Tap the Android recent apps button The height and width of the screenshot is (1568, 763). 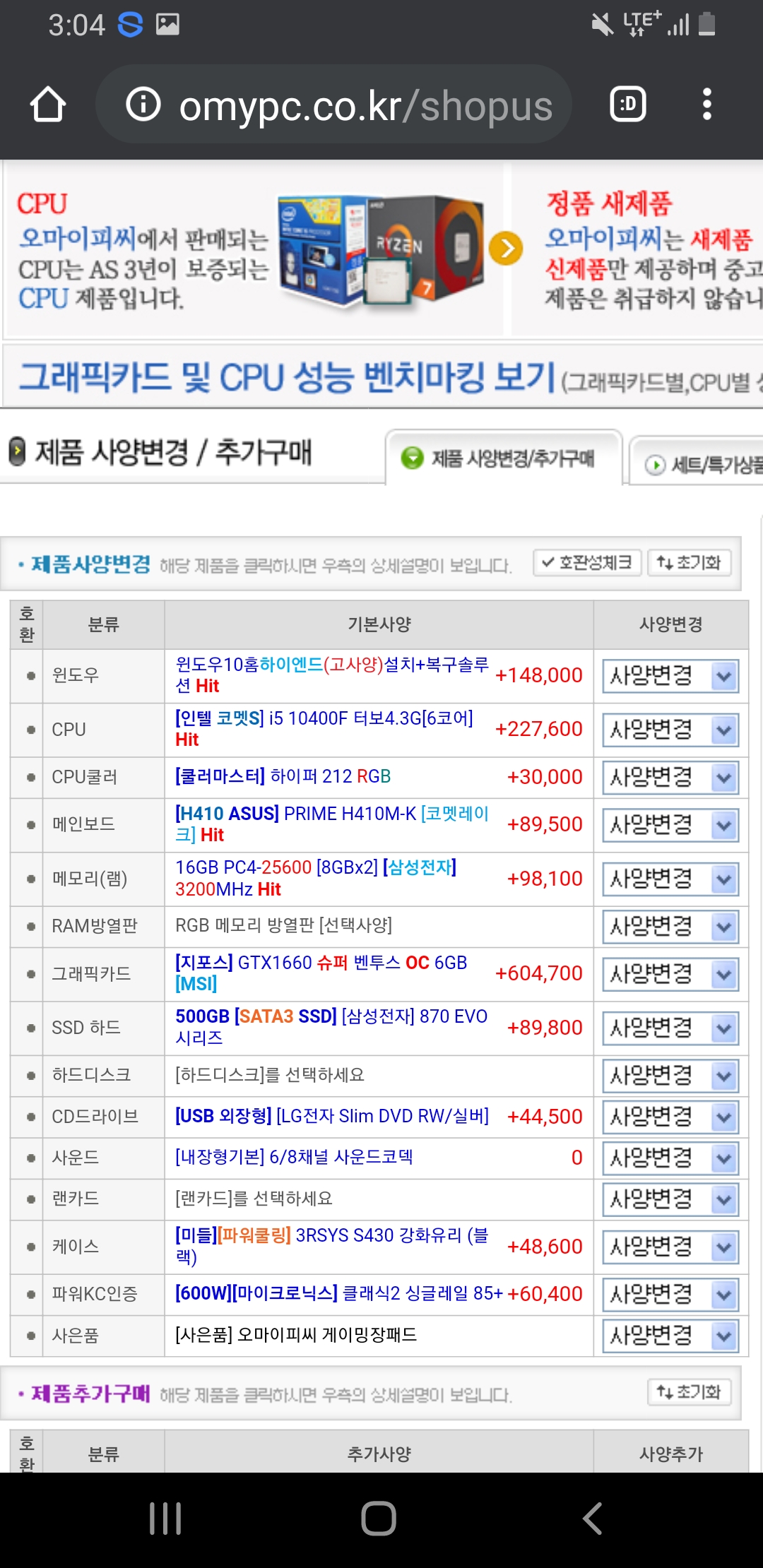click(166, 1519)
